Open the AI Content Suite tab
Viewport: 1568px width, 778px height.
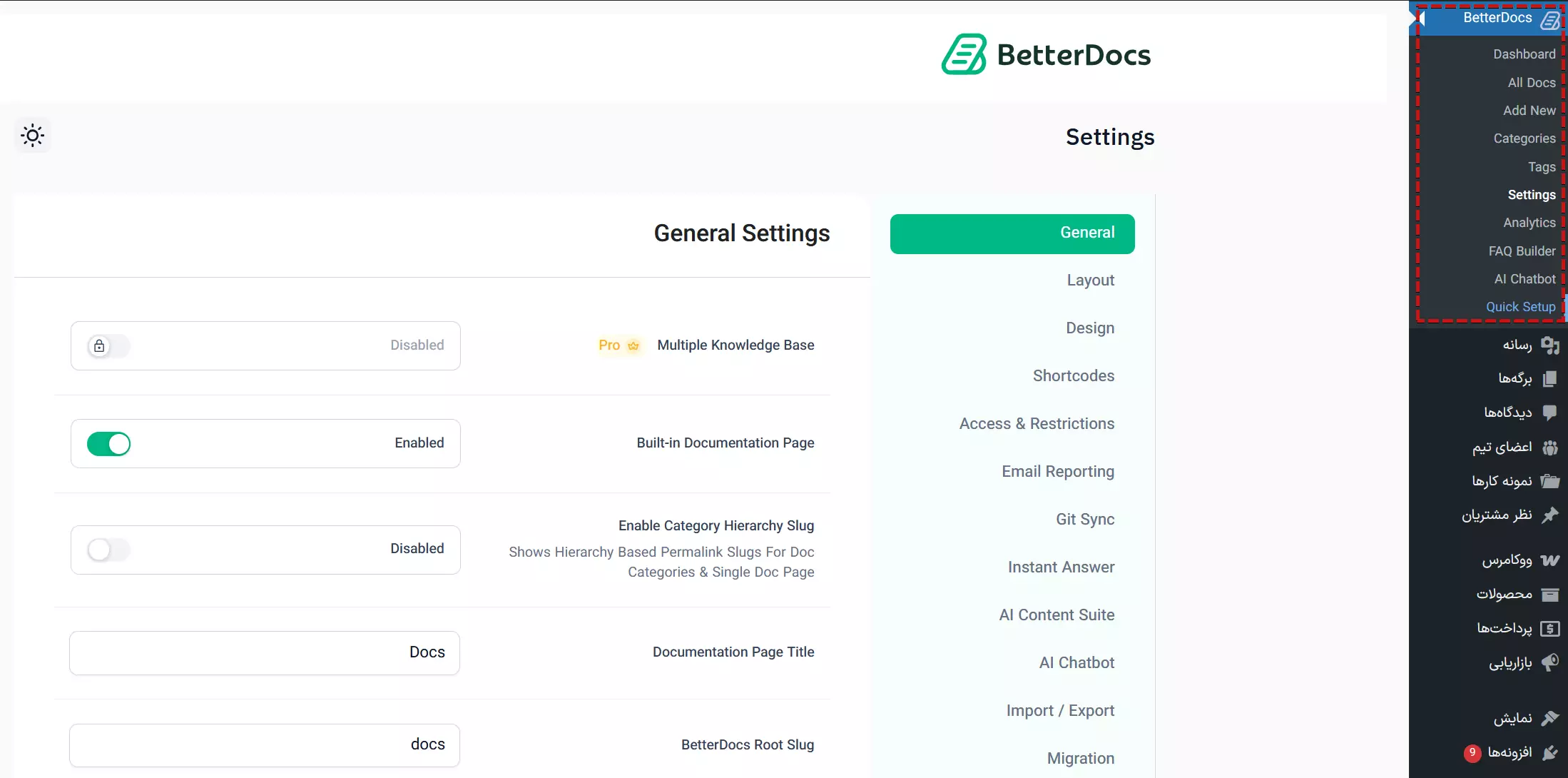pos(1057,615)
